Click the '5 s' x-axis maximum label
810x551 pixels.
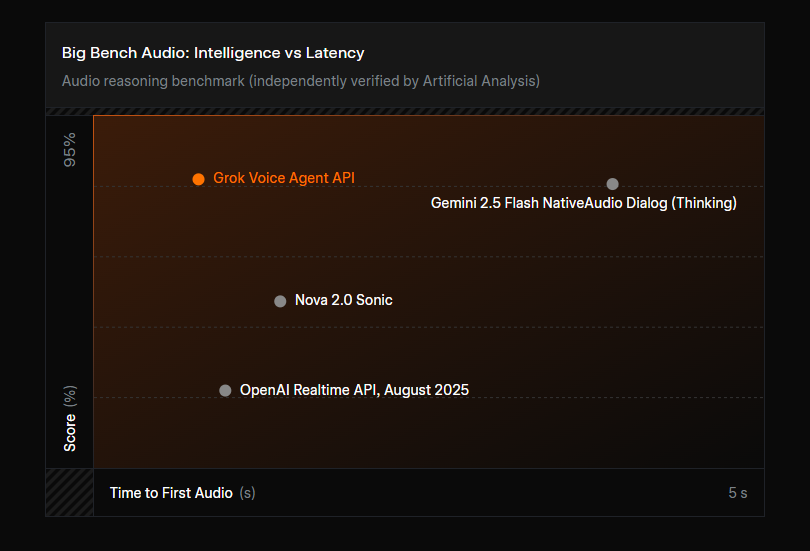(x=737, y=493)
